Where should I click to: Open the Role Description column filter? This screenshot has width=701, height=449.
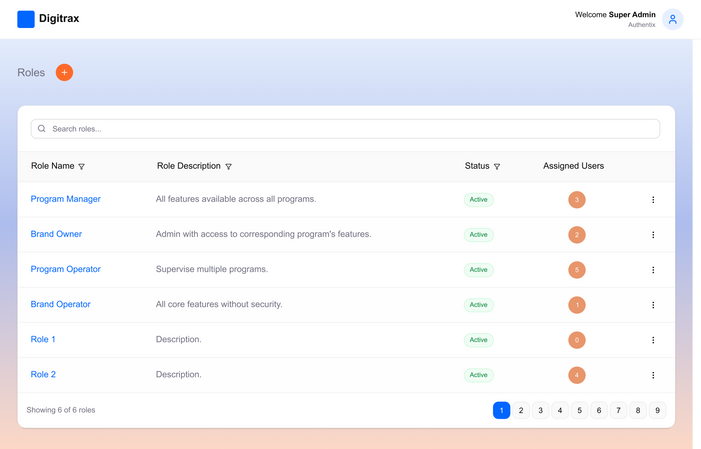229,167
